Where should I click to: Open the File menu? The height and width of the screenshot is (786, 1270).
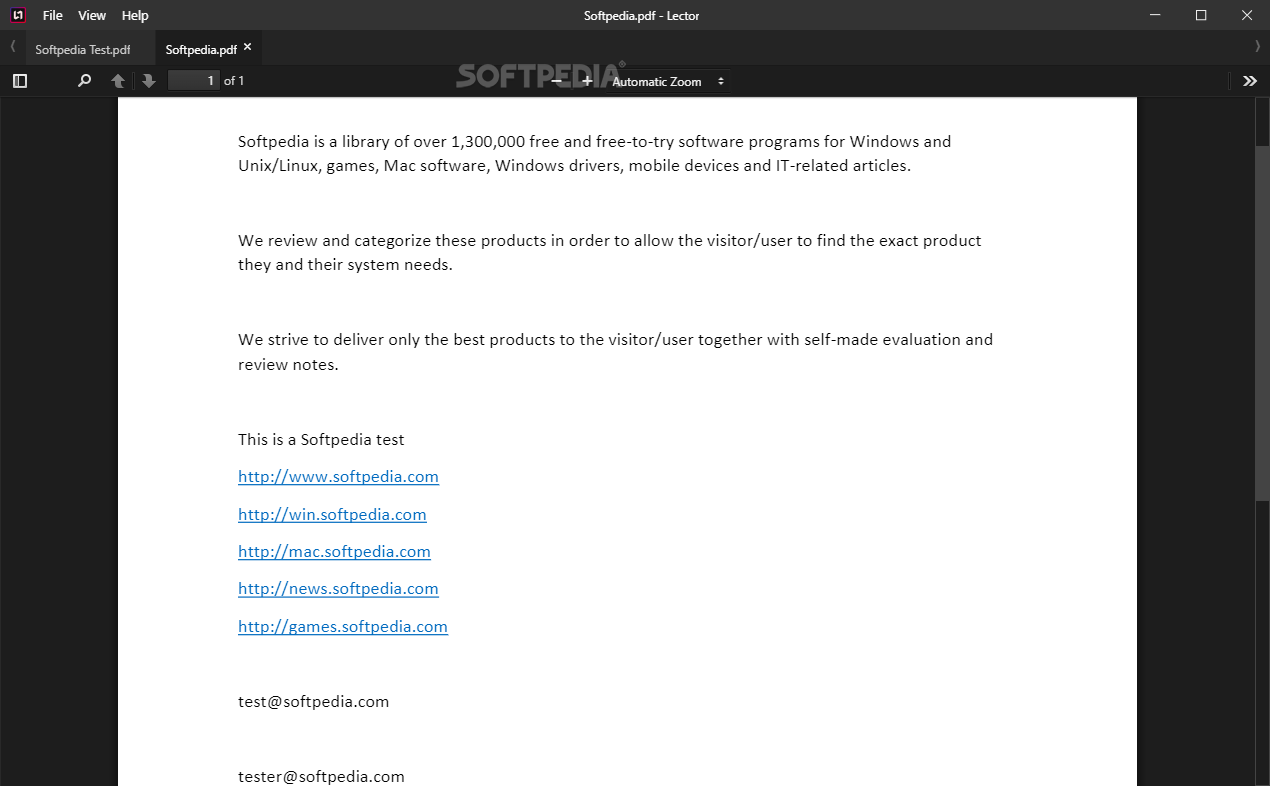pos(53,15)
